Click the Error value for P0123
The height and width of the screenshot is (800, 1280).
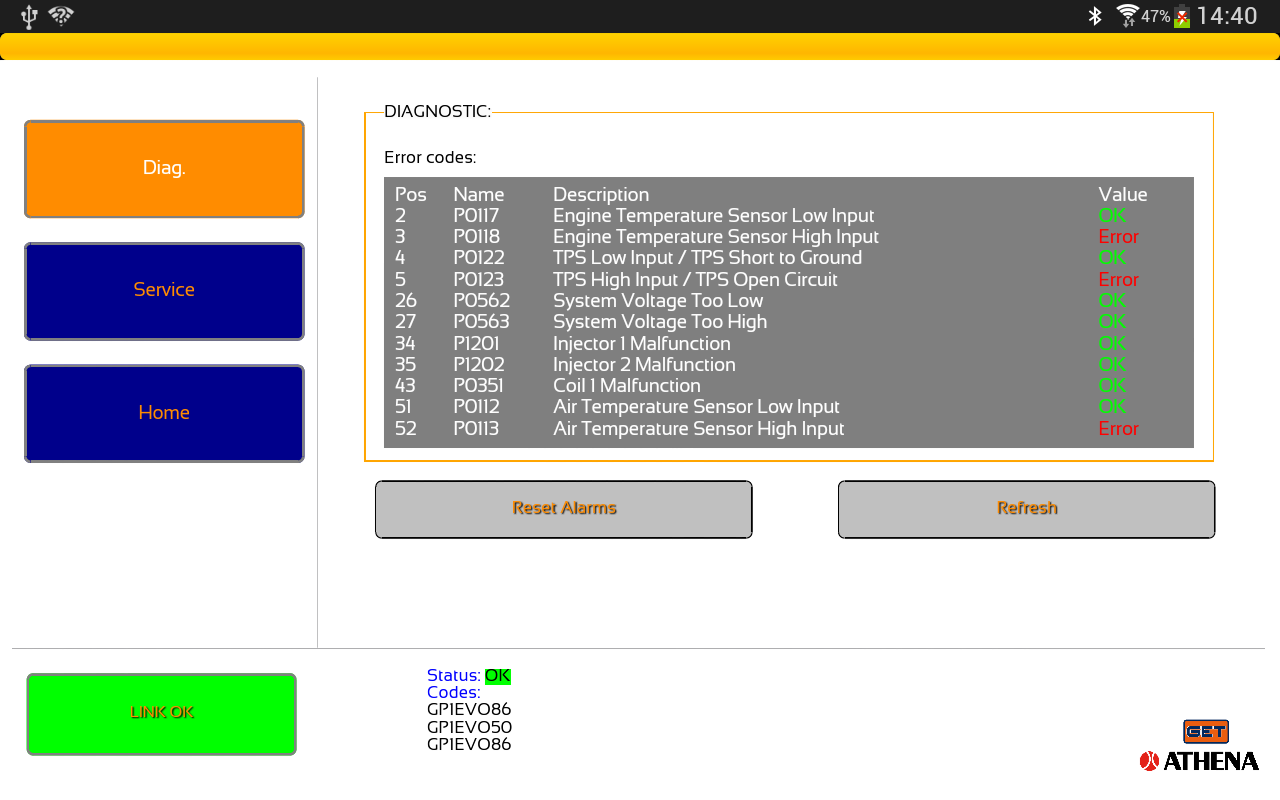click(x=1118, y=280)
